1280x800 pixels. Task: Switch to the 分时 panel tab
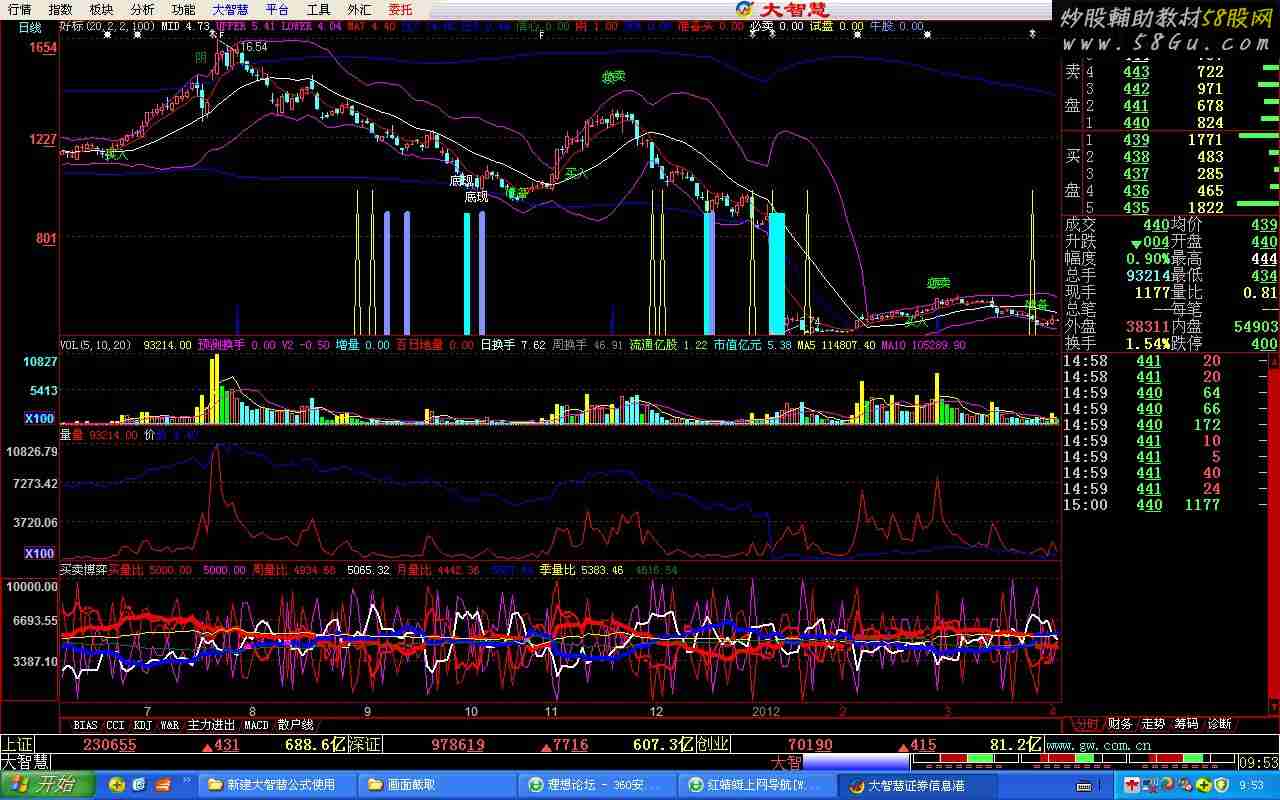tap(1086, 724)
